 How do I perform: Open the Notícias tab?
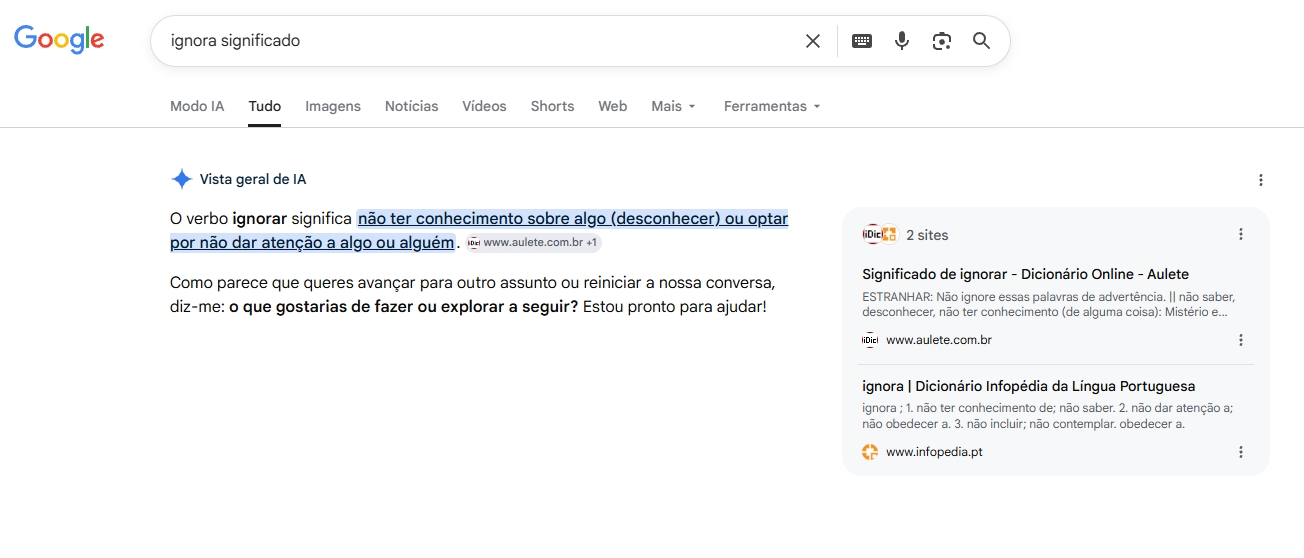coord(412,106)
